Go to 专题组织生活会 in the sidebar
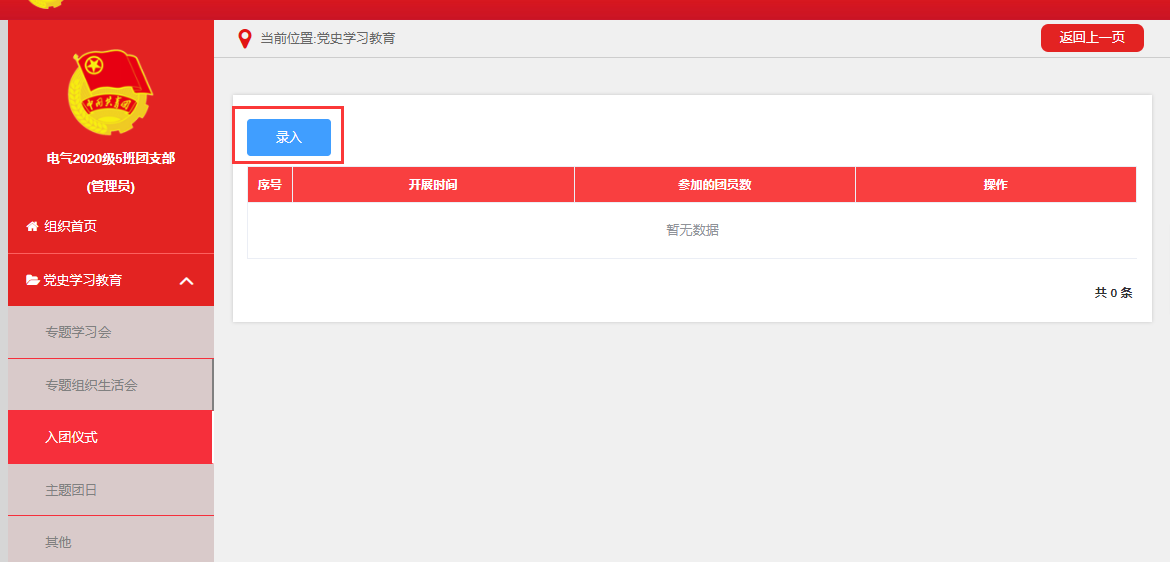Screen dimensions: 1170x562 point(91,385)
